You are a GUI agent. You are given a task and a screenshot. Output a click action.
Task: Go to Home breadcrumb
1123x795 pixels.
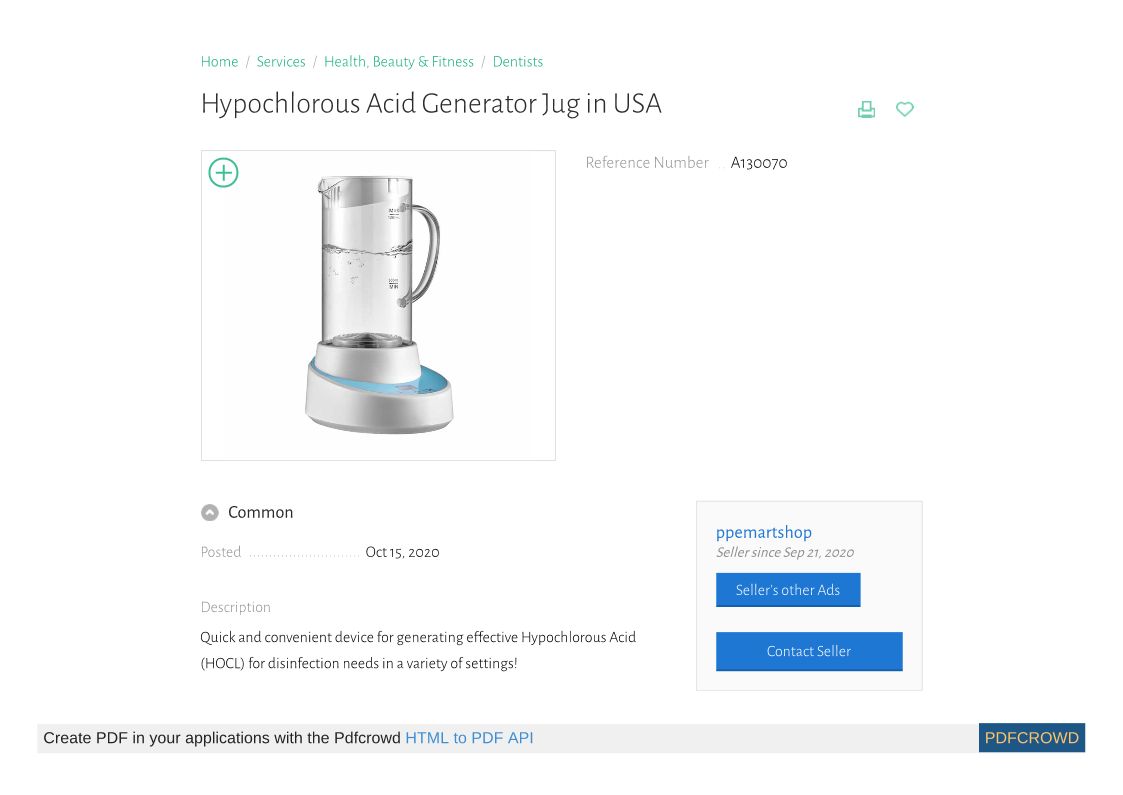pyautogui.click(x=219, y=62)
